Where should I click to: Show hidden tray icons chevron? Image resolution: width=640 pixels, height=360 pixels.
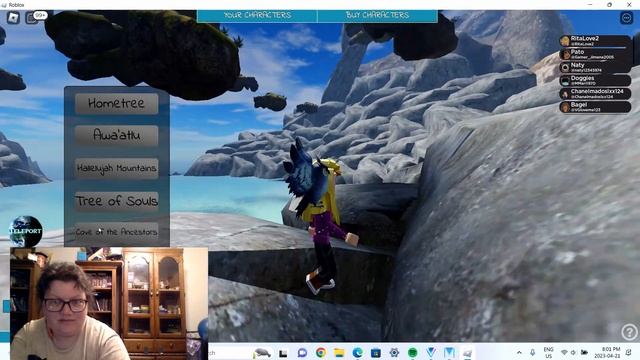(x=519, y=352)
